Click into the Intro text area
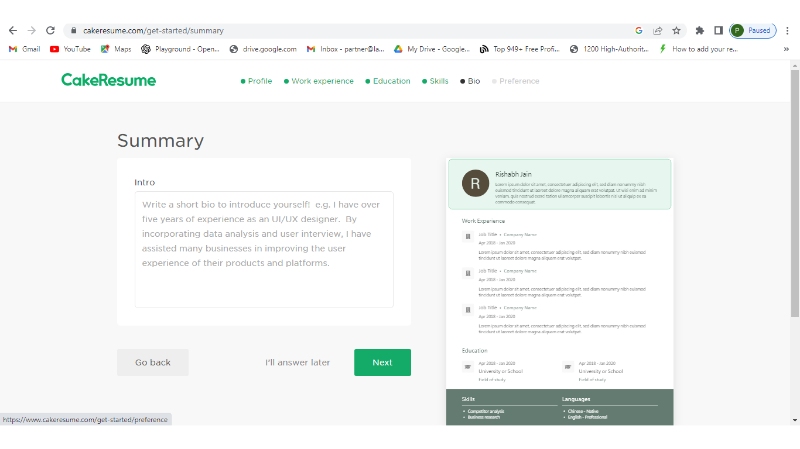 tap(264, 249)
